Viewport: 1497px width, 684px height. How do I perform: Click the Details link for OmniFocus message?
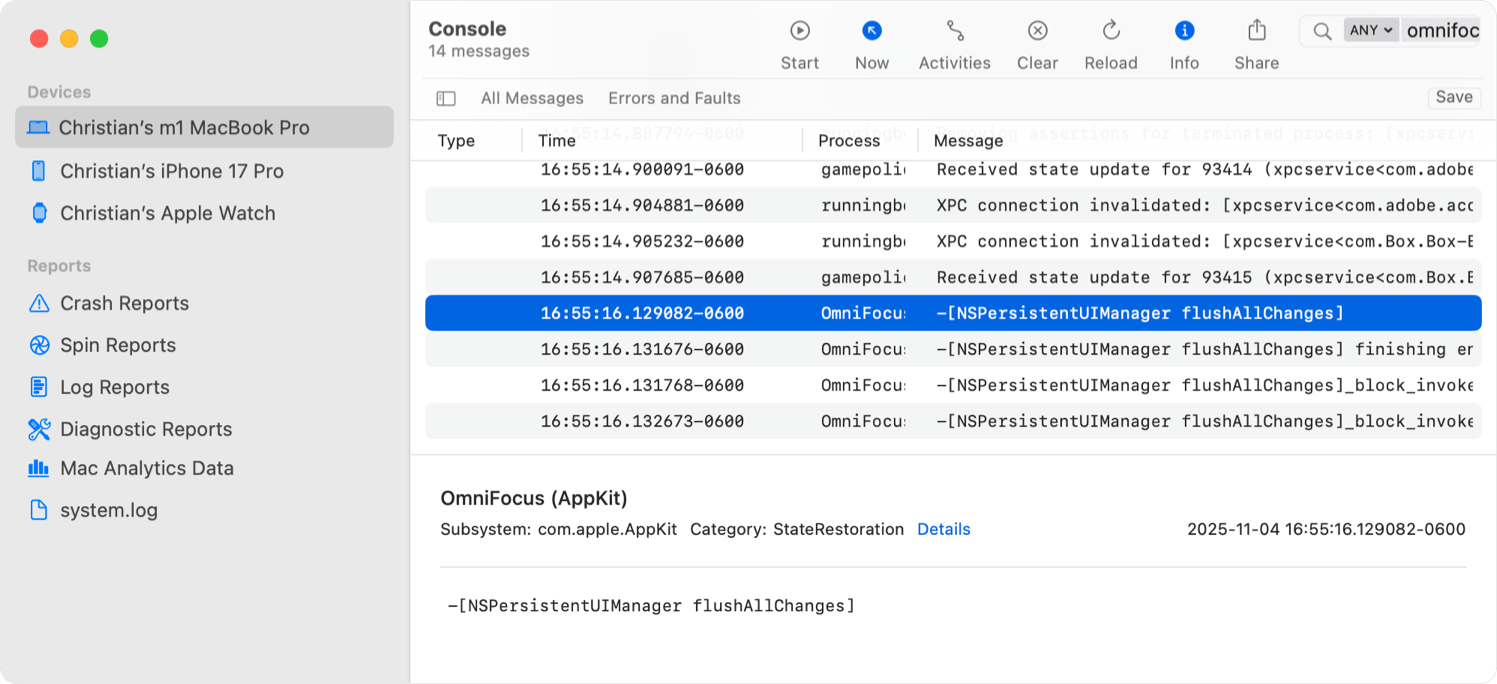(944, 529)
